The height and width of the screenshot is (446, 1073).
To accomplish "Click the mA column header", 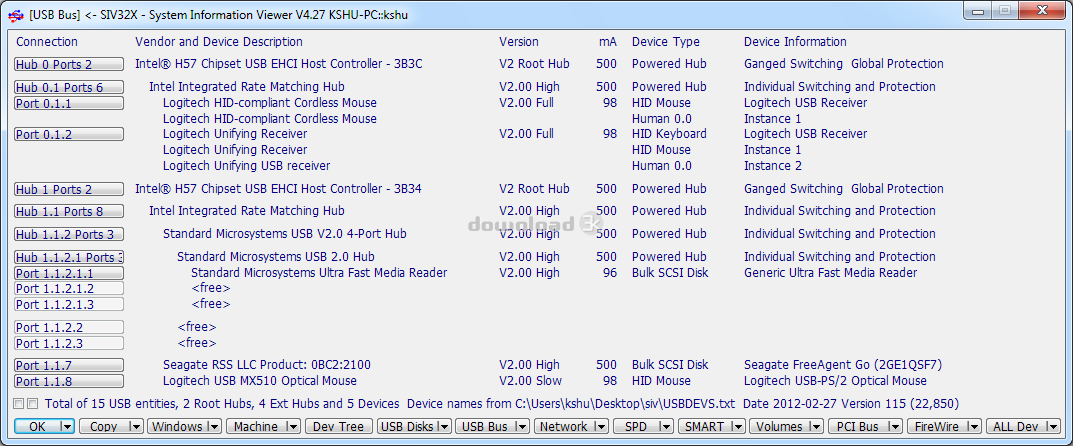I will pos(608,42).
